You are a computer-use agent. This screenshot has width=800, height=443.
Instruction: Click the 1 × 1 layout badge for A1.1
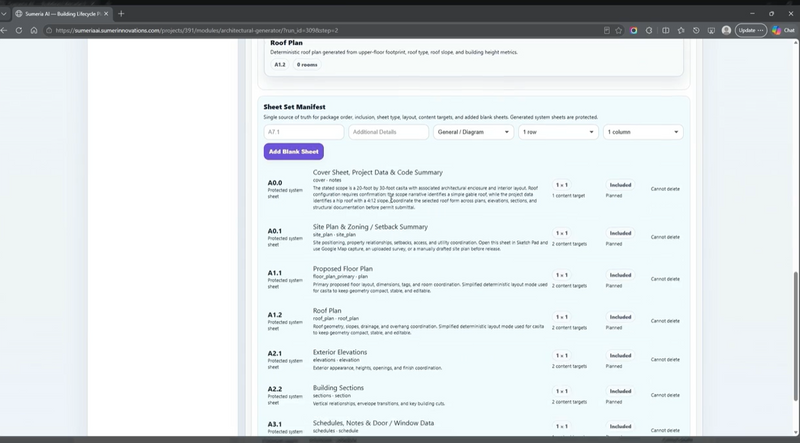point(561,275)
